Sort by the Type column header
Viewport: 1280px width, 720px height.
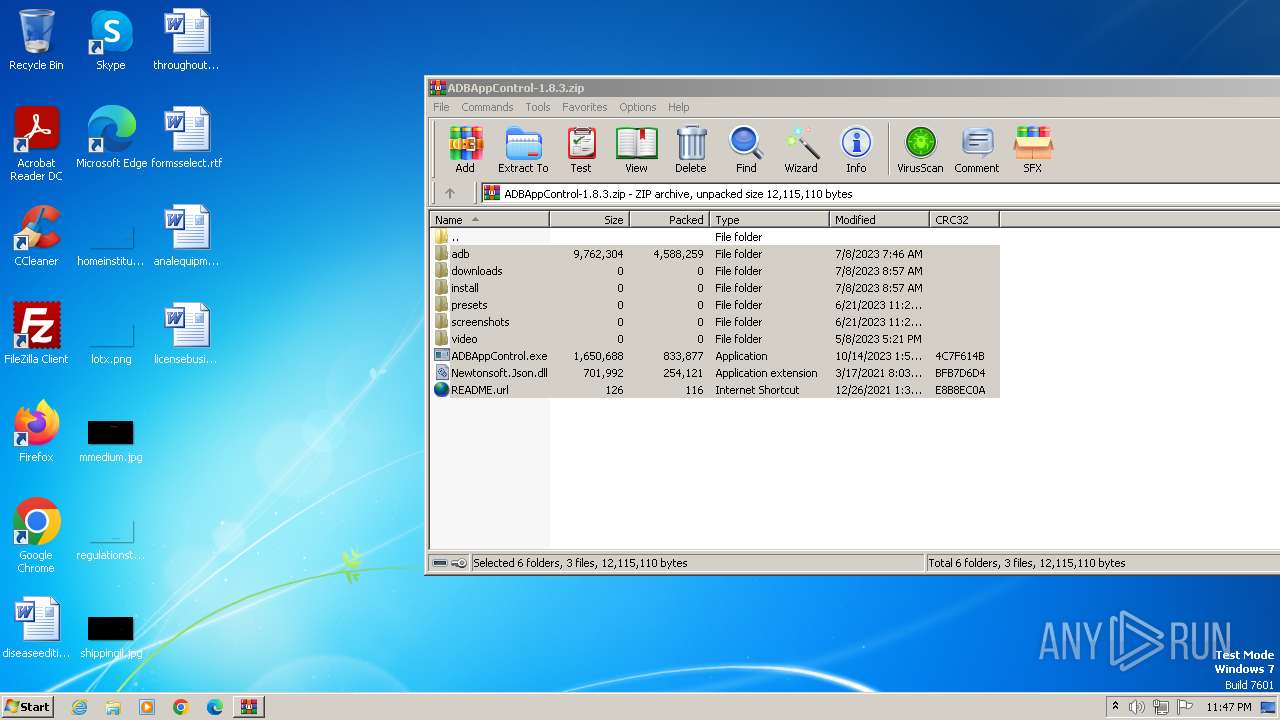click(770, 220)
